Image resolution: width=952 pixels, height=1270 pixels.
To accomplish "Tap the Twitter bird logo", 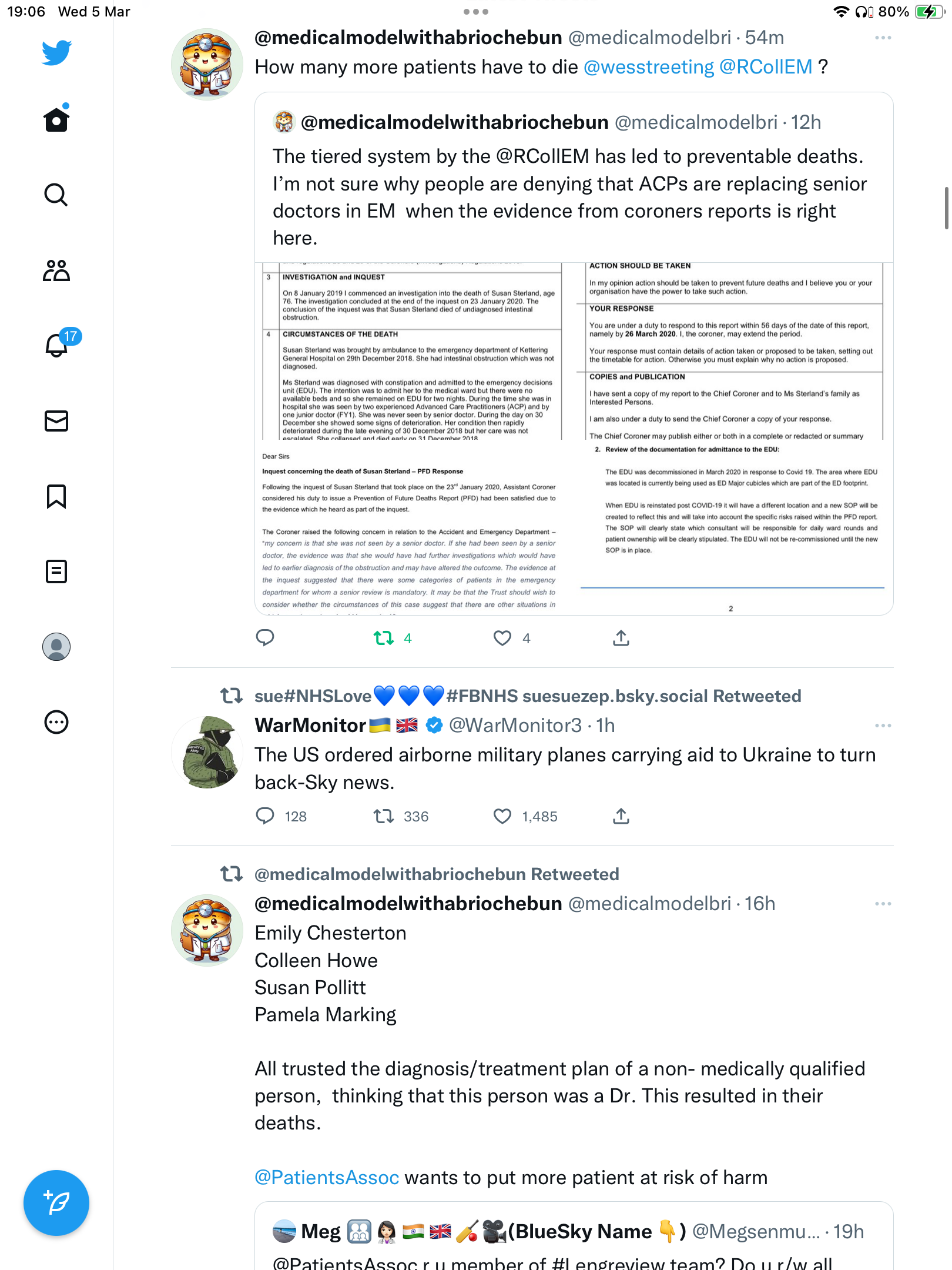I will pos(56,52).
